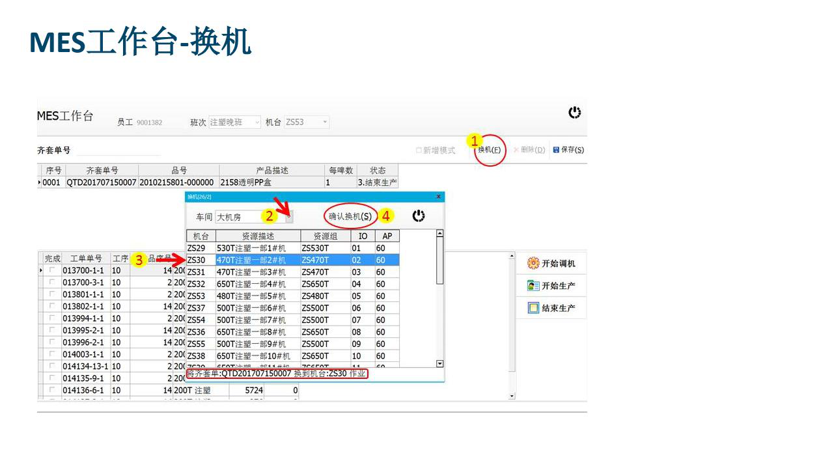This screenshot has width=833, height=468.
Task: Close the 换机 dialog window
Action: 439,197
